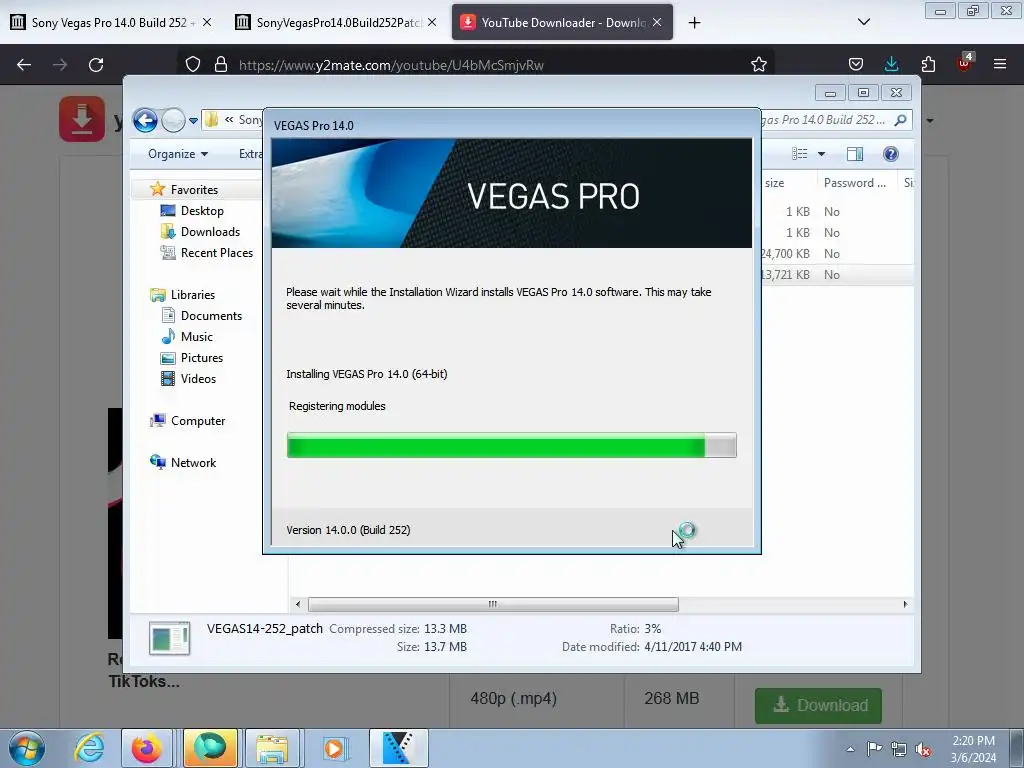The height and width of the screenshot is (768, 1024).
Task: Click the scroll right arrow in file list
Action: [905, 604]
